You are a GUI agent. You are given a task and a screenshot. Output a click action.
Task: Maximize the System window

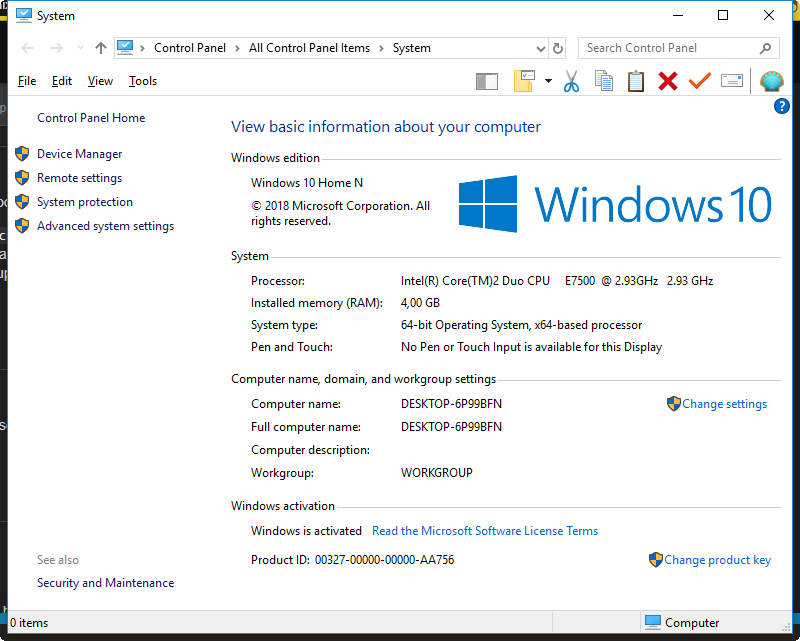point(723,15)
